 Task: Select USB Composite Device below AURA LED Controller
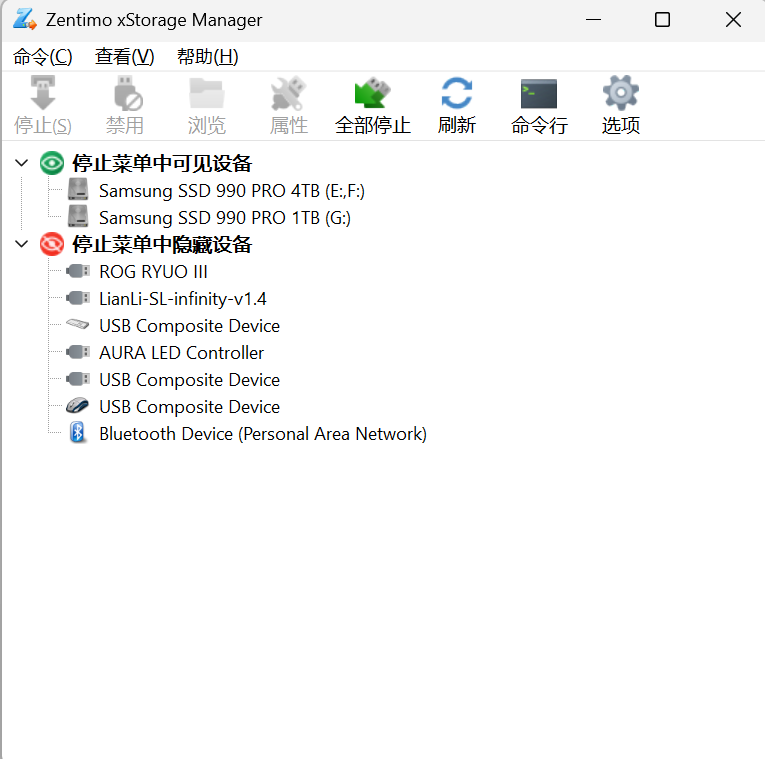189,380
